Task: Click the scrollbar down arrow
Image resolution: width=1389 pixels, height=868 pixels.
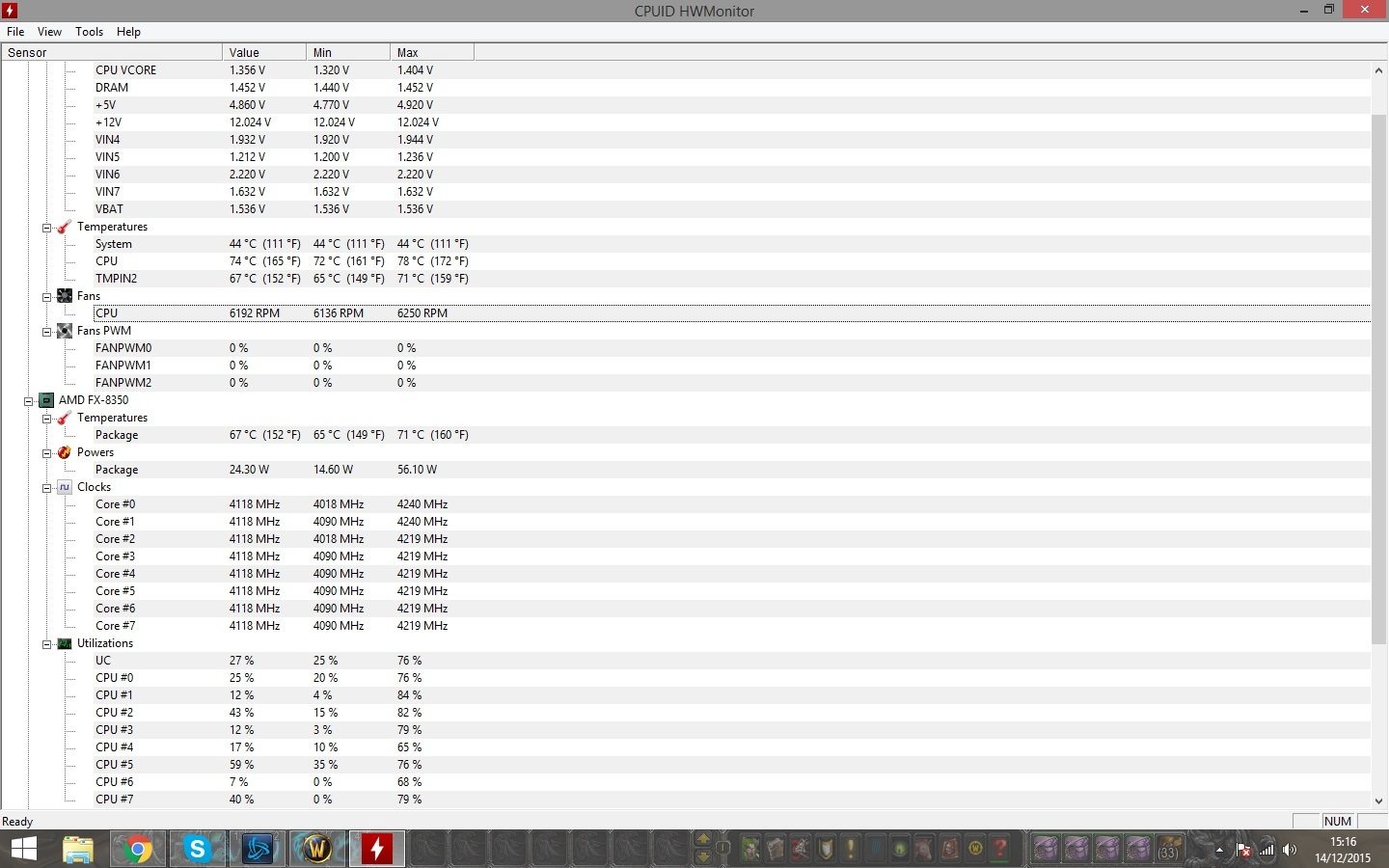Action: (1378, 800)
